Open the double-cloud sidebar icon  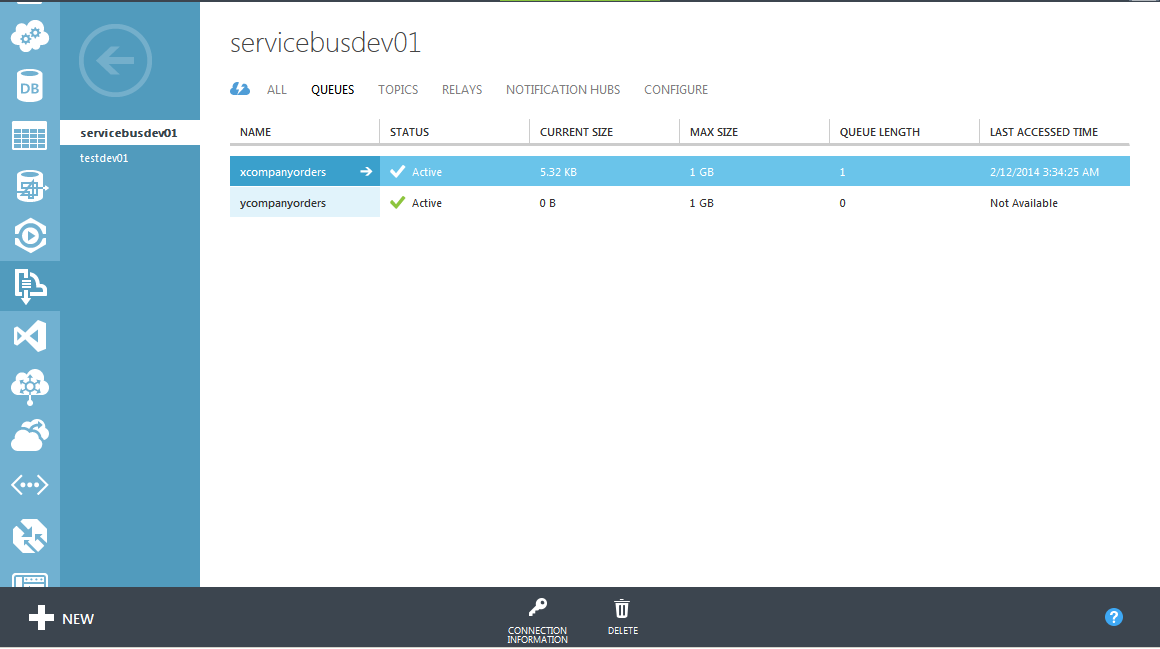[30, 436]
